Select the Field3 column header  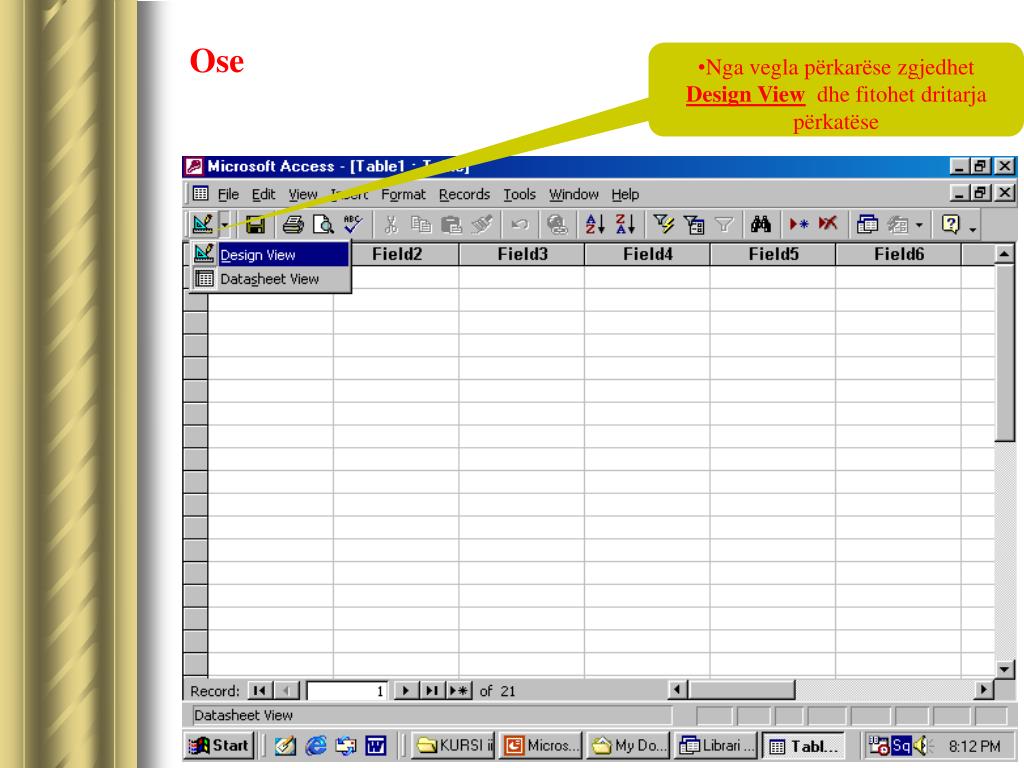522,254
